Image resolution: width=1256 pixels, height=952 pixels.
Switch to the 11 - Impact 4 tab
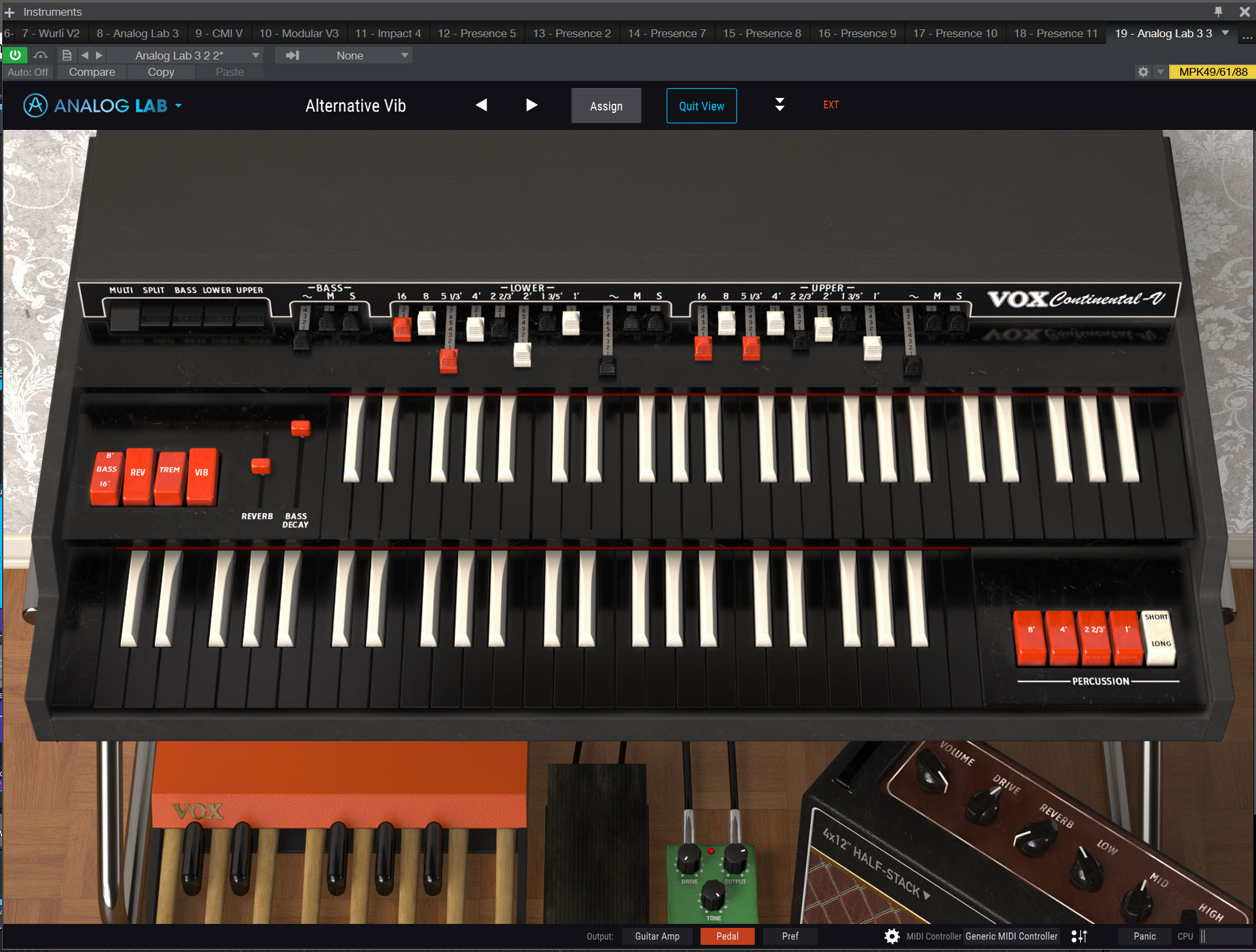click(388, 33)
